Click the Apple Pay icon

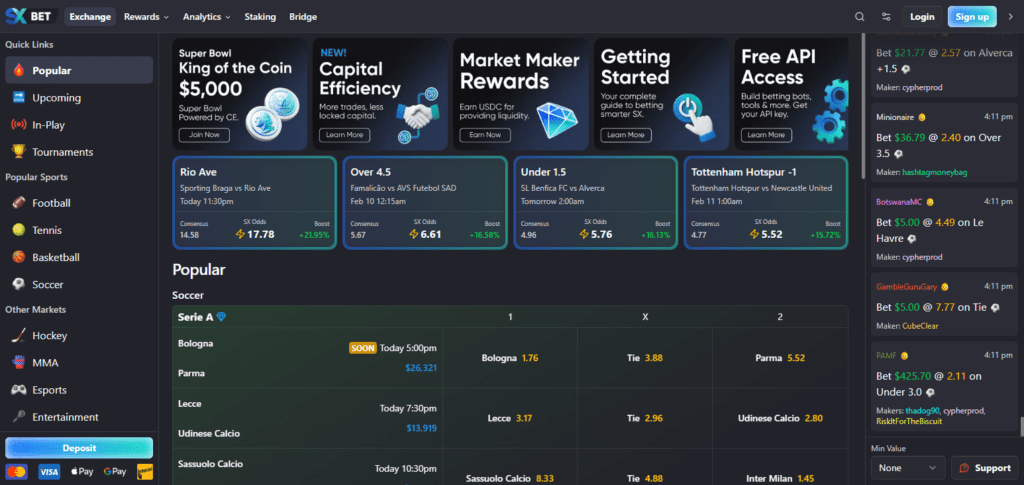coord(82,471)
